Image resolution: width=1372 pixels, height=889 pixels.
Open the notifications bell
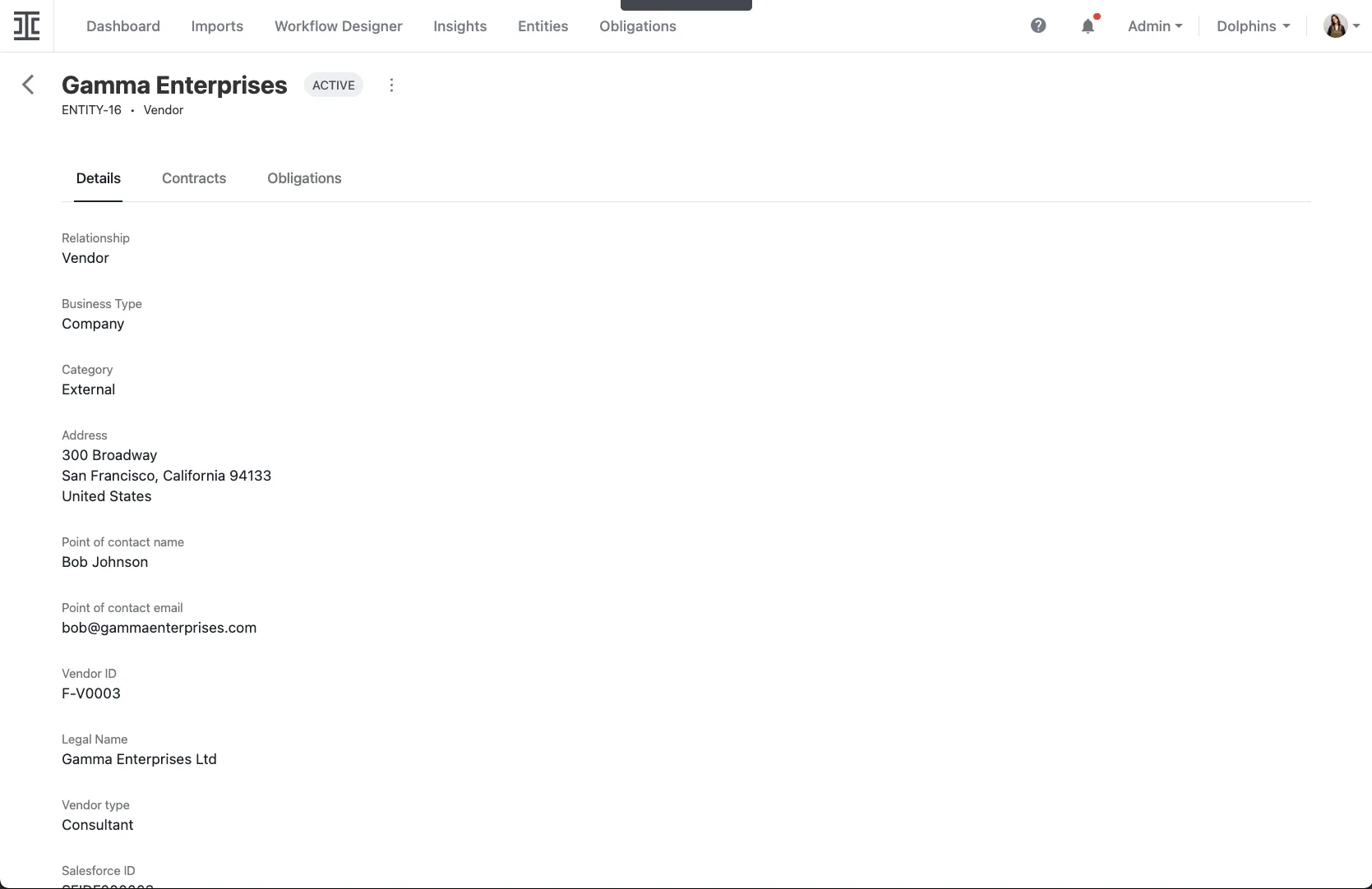point(1088,26)
